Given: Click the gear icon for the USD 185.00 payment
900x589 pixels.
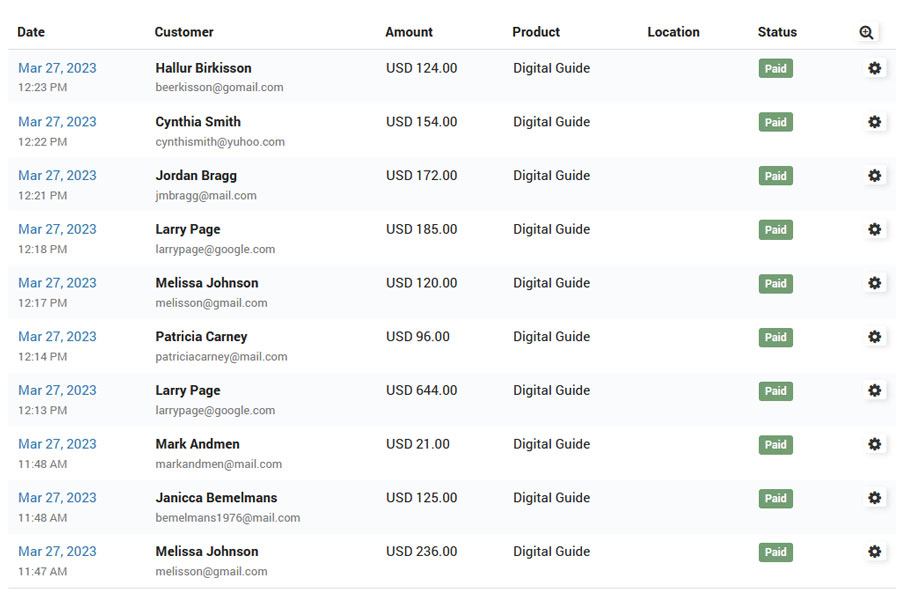Looking at the screenshot, I should tap(875, 229).
